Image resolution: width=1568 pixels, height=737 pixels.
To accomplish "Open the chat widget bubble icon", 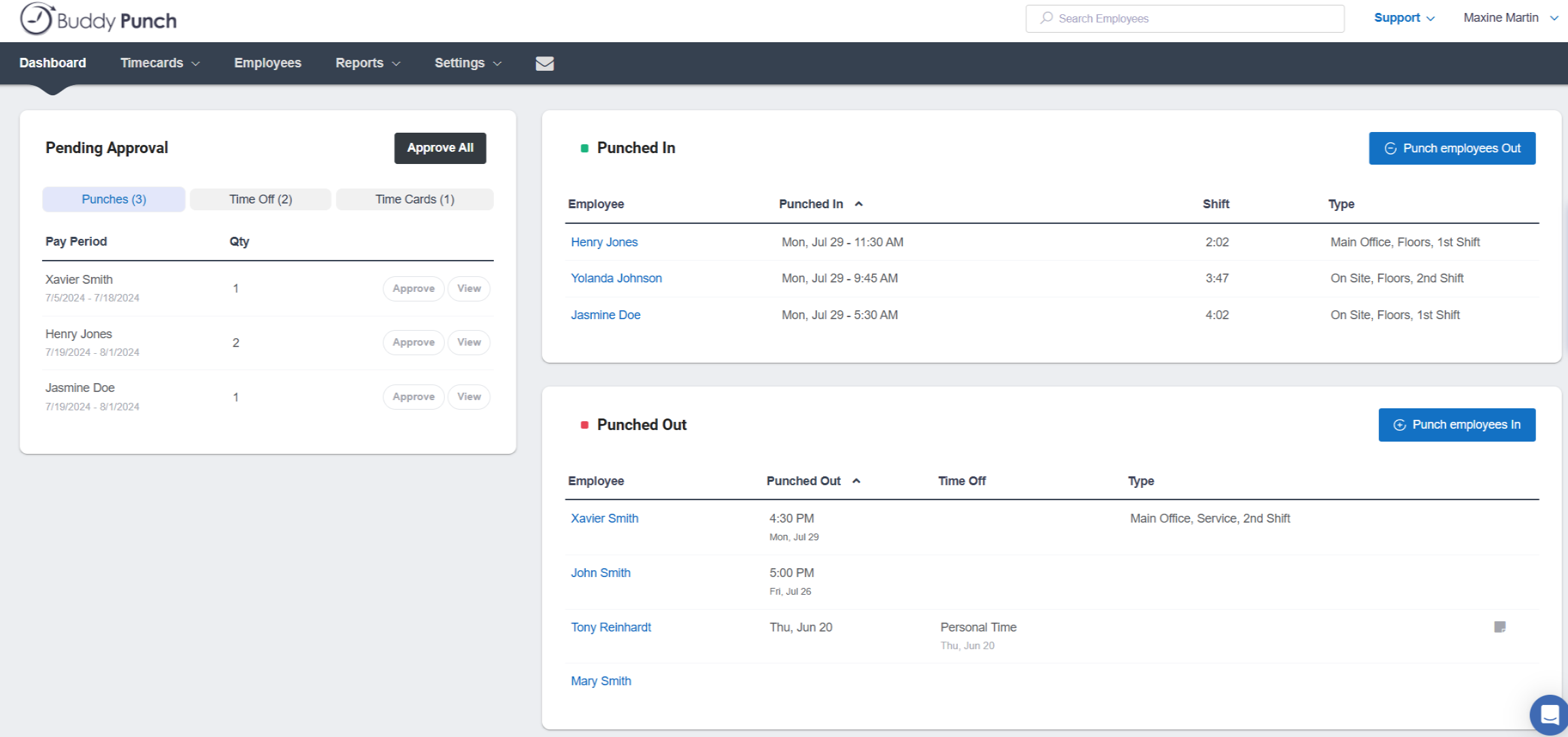I will click(x=1549, y=715).
